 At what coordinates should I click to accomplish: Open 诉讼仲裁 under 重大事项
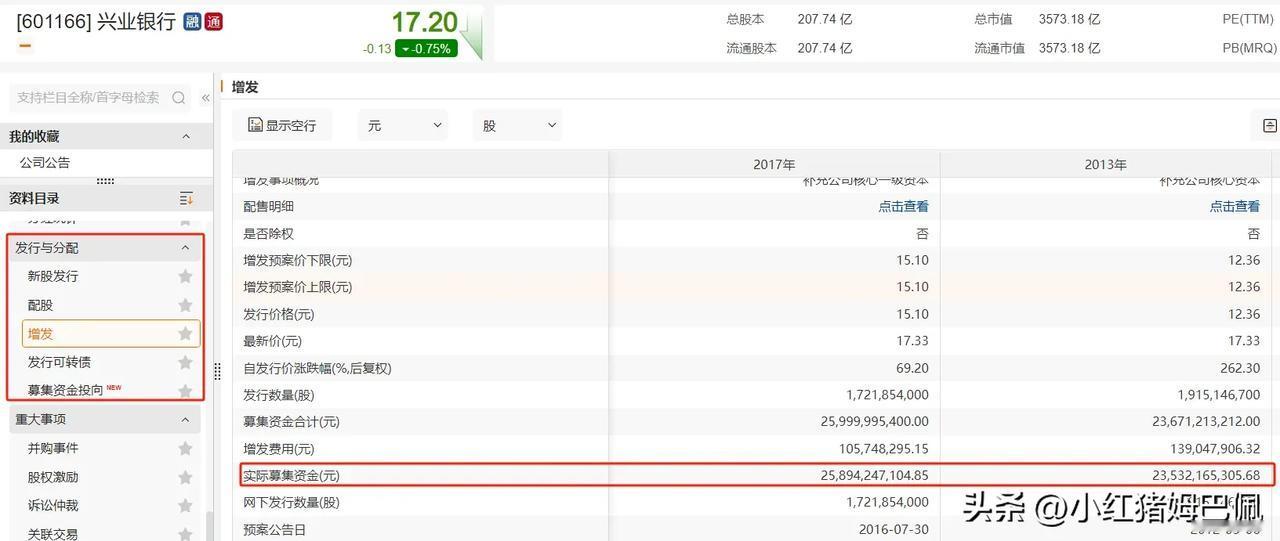[x=53, y=505]
